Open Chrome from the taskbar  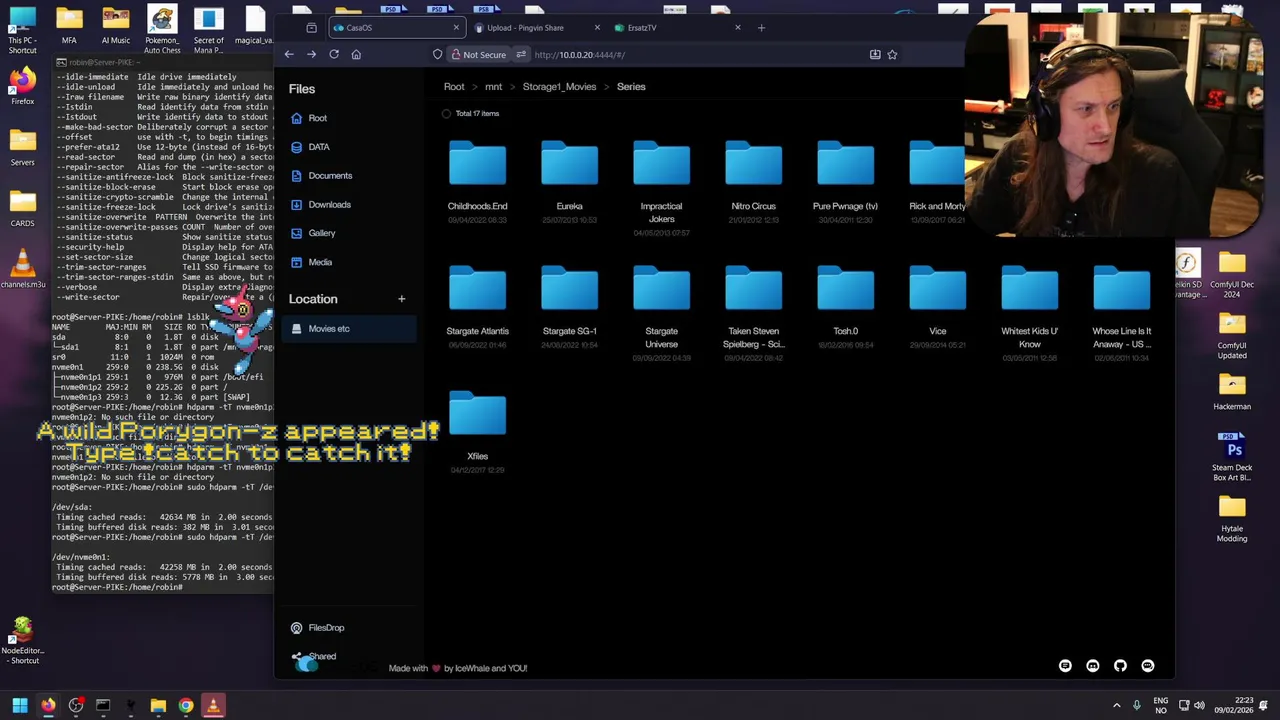[x=185, y=706]
